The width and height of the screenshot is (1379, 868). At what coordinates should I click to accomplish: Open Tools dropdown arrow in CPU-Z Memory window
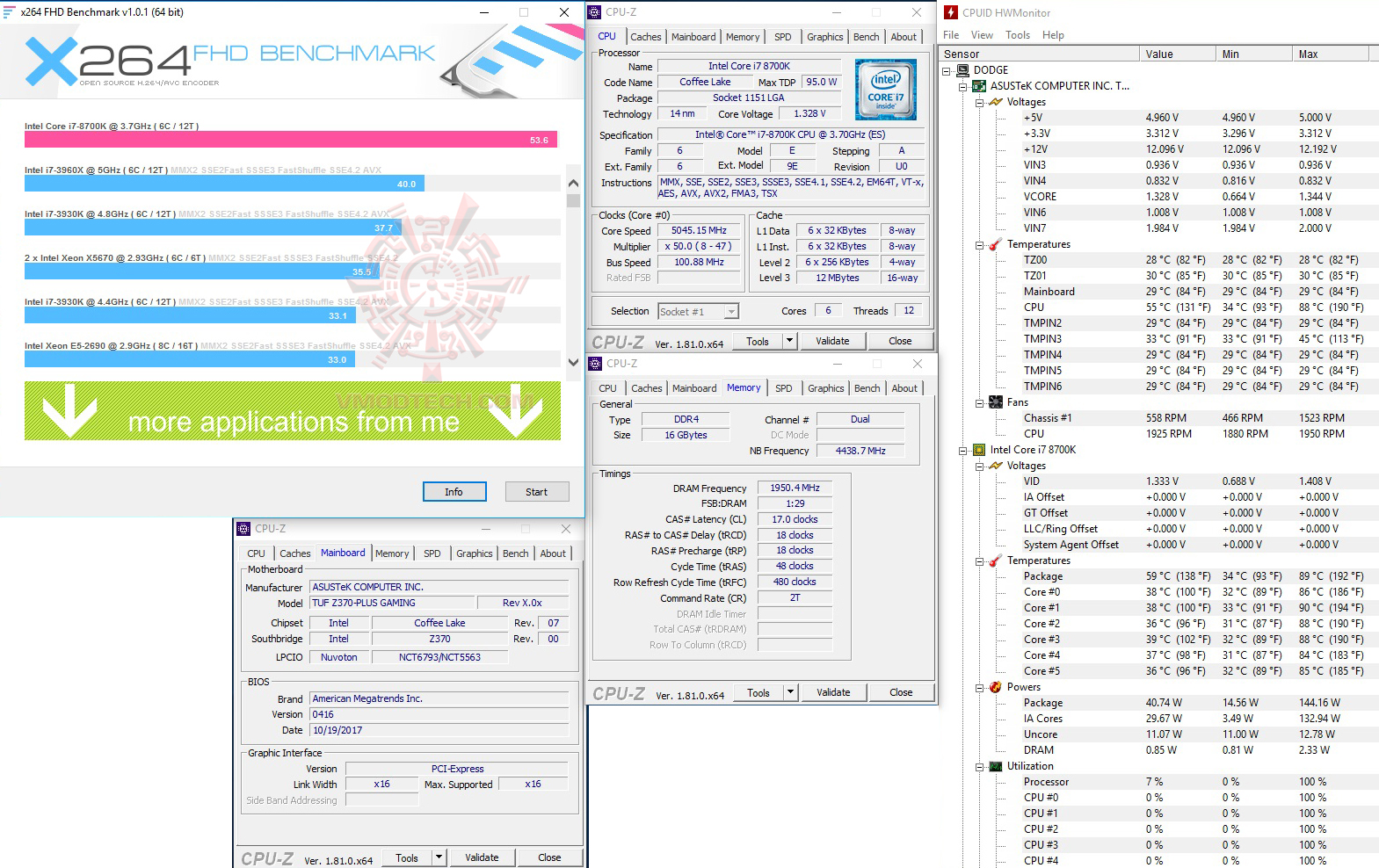(x=790, y=692)
